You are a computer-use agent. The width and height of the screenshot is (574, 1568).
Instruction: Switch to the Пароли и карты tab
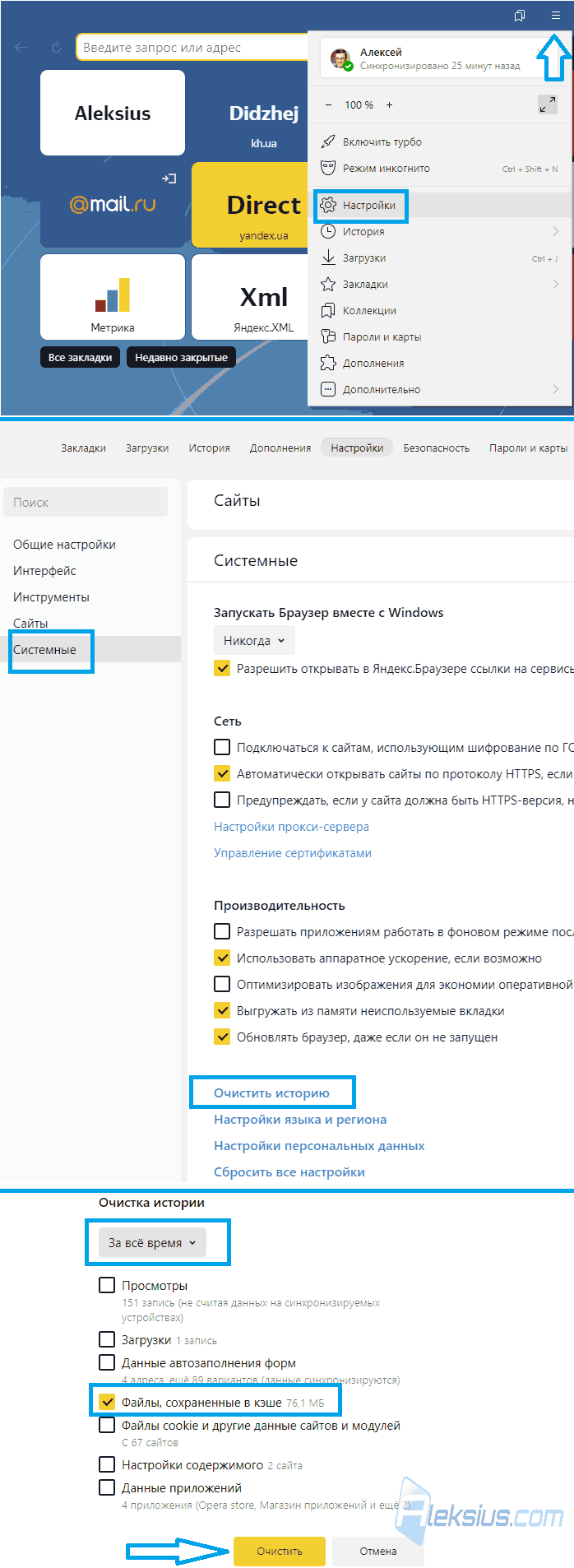pos(528,448)
